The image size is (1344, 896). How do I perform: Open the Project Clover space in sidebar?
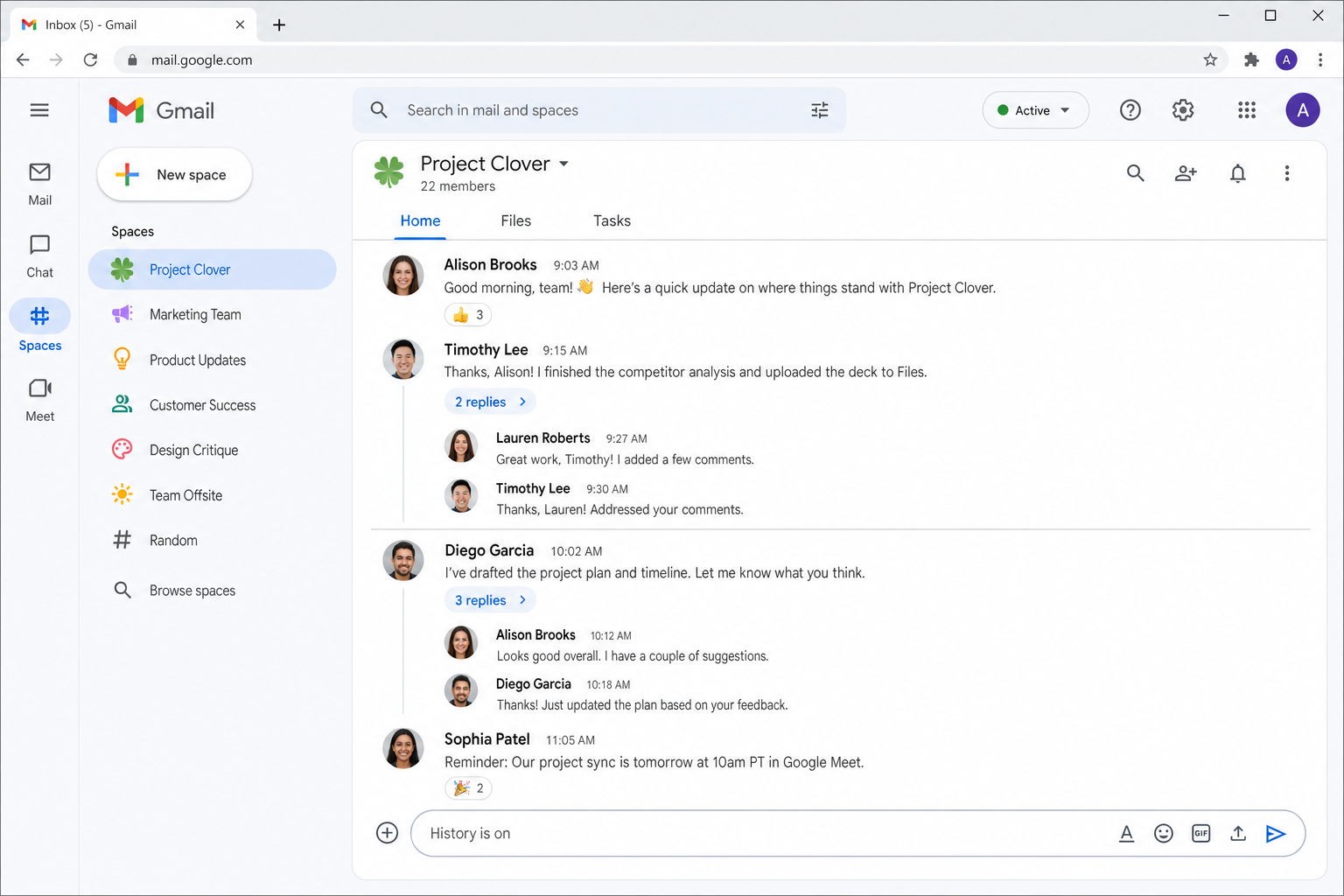click(x=212, y=269)
